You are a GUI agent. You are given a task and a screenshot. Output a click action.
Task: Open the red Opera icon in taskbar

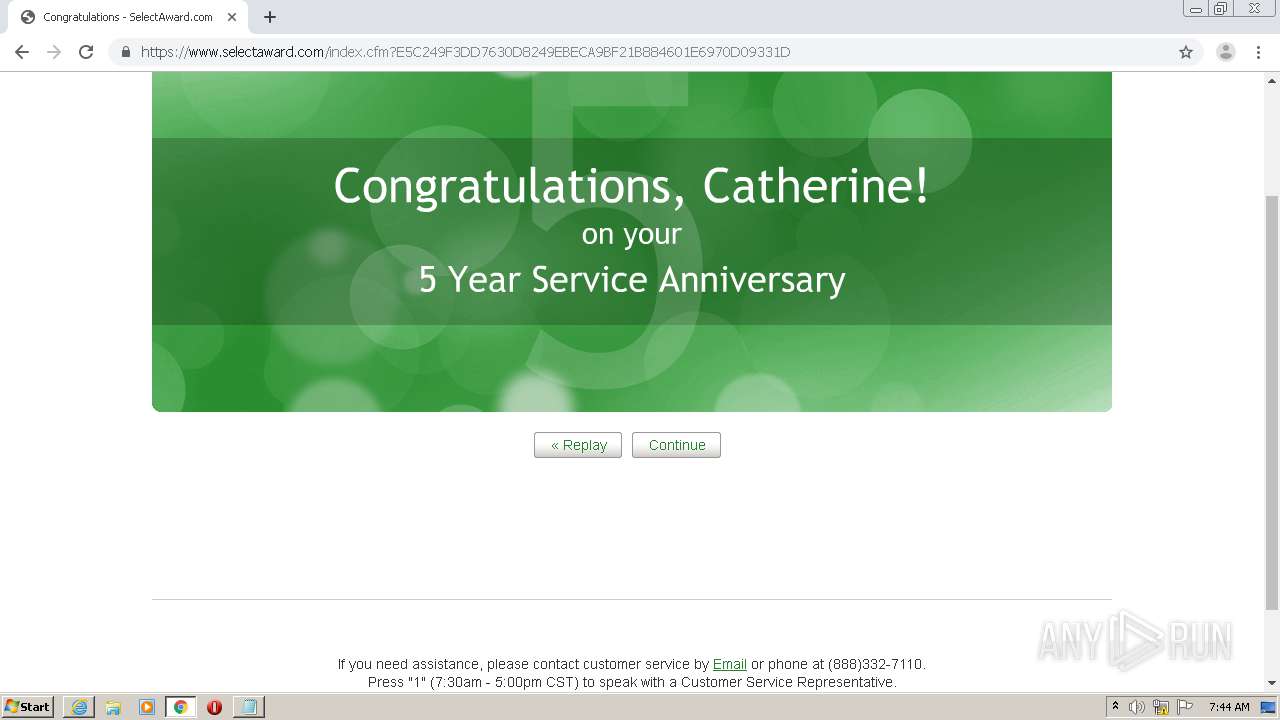[x=214, y=707]
